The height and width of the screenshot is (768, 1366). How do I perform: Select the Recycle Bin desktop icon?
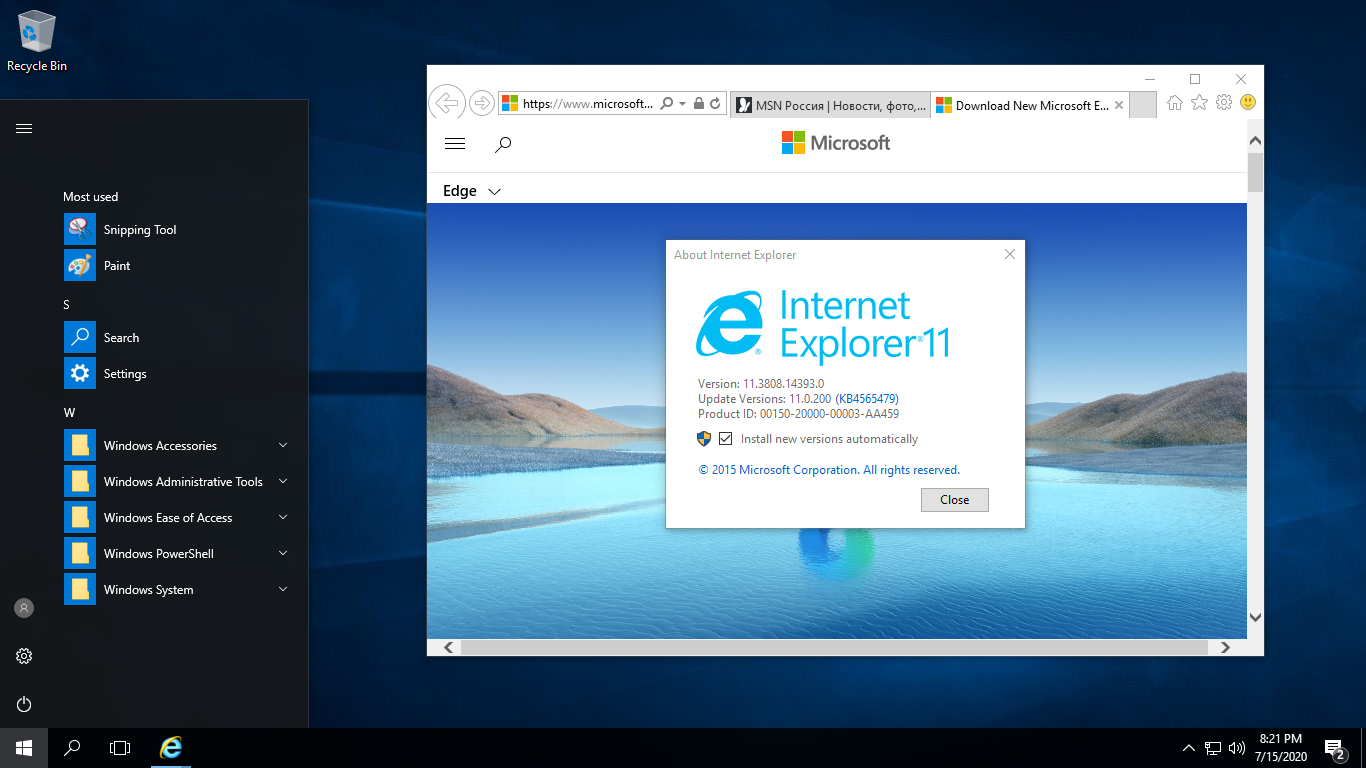click(x=37, y=41)
